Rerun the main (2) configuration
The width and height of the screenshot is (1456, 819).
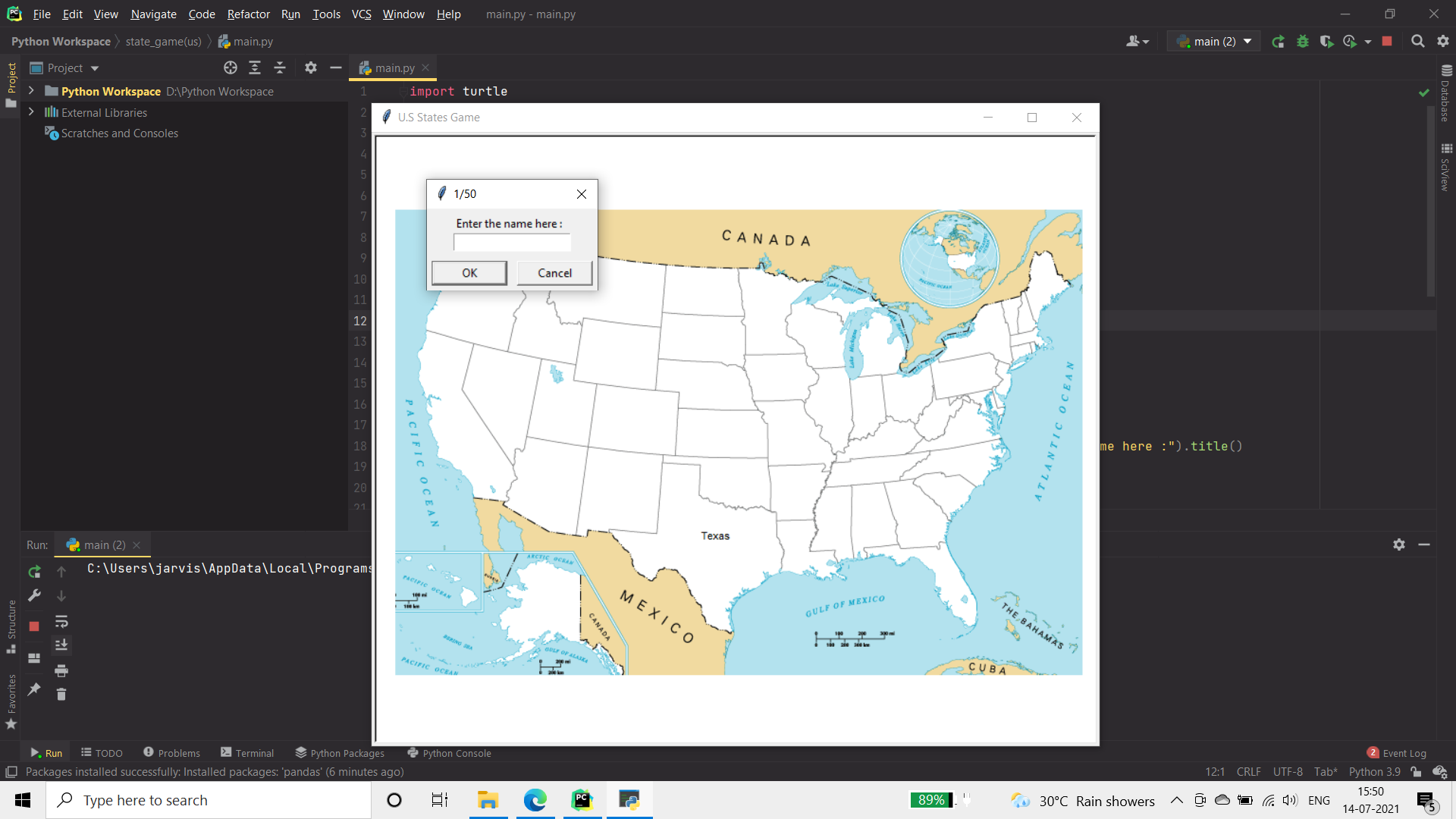tap(1279, 42)
